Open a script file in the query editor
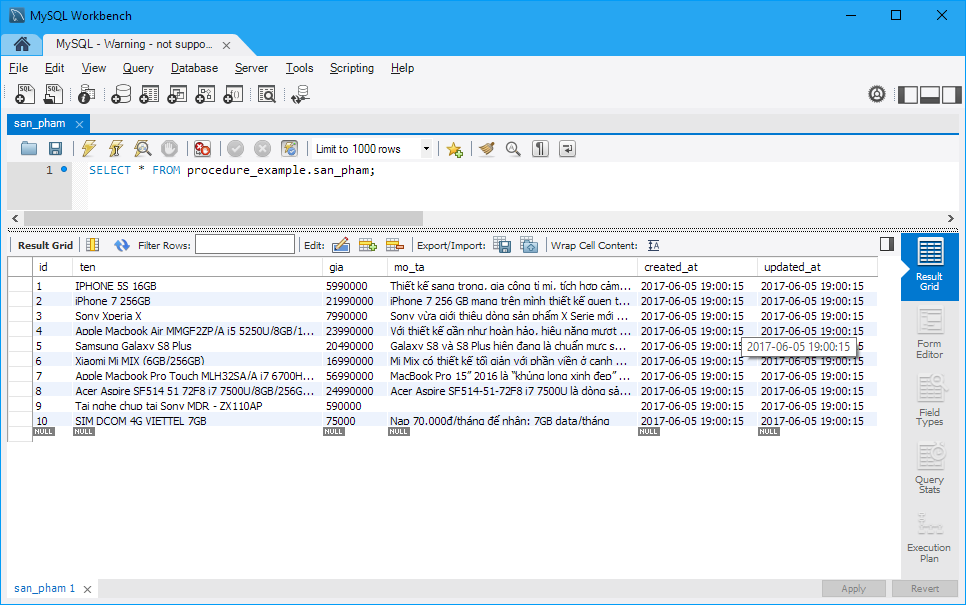 coord(28,149)
